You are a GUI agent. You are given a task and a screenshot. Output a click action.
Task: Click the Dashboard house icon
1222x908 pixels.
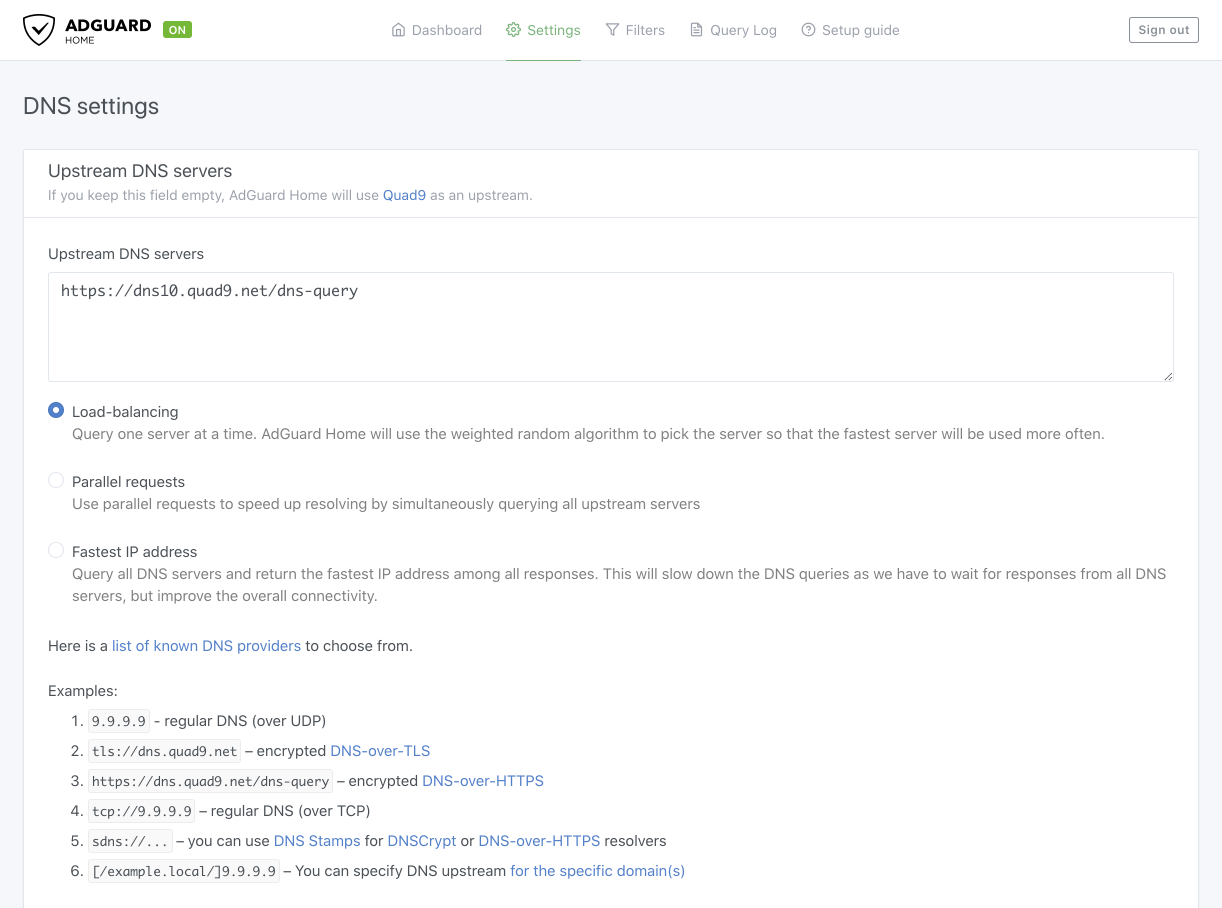pyautogui.click(x=399, y=30)
